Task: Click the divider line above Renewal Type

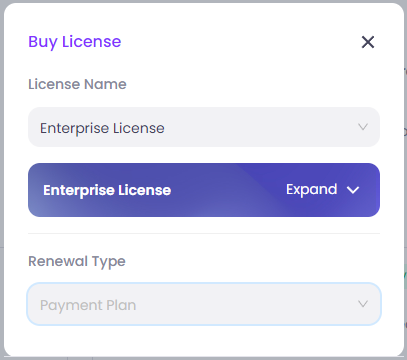Action: click(204, 233)
